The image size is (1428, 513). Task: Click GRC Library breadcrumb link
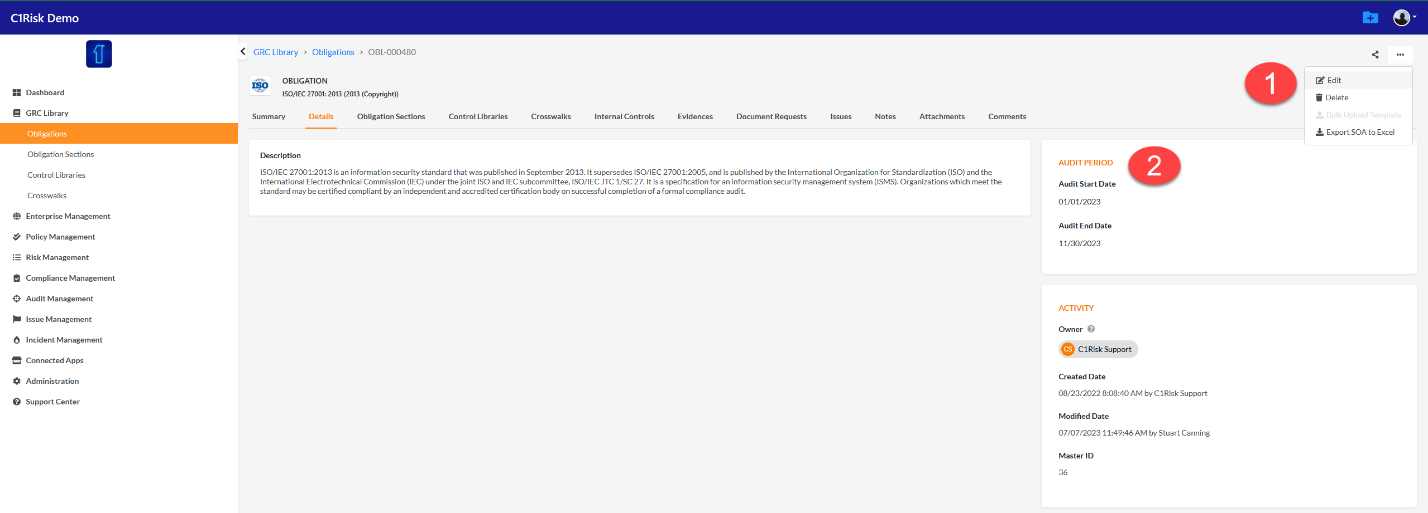click(x=276, y=52)
